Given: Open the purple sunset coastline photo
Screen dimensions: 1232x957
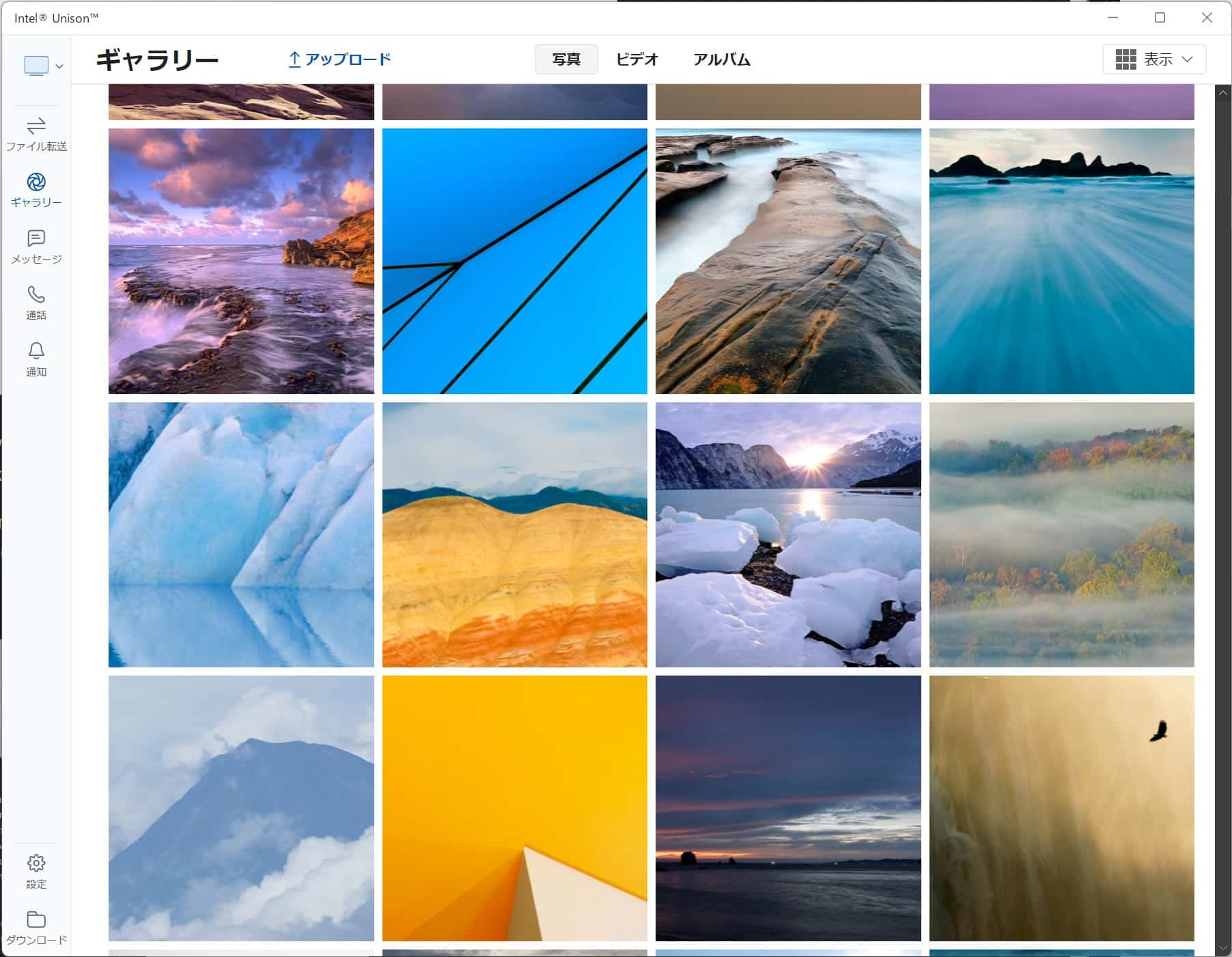Looking at the screenshot, I should (241, 261).
